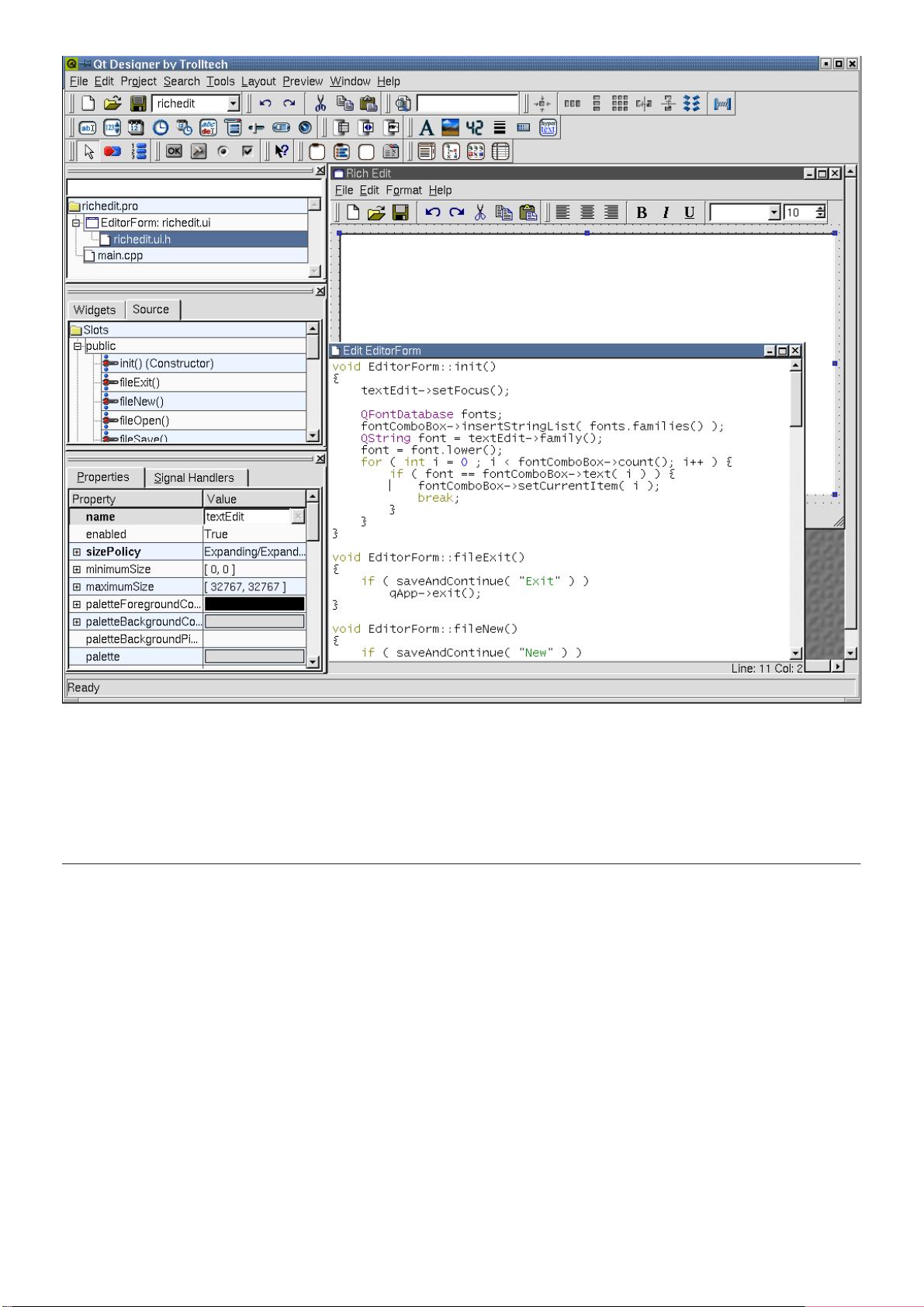Select the Tab Order tool
Viewport: 924px width, 1307px height.
(139, 151)
